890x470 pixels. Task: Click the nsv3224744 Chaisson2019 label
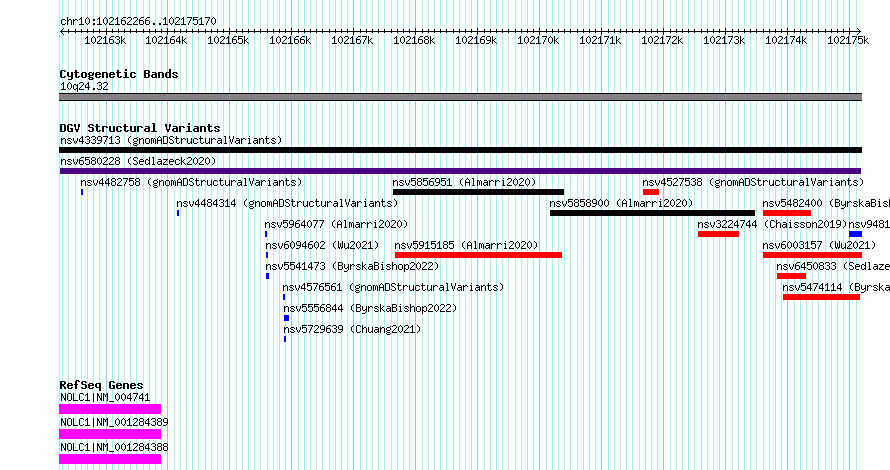(x=773, y=224)
